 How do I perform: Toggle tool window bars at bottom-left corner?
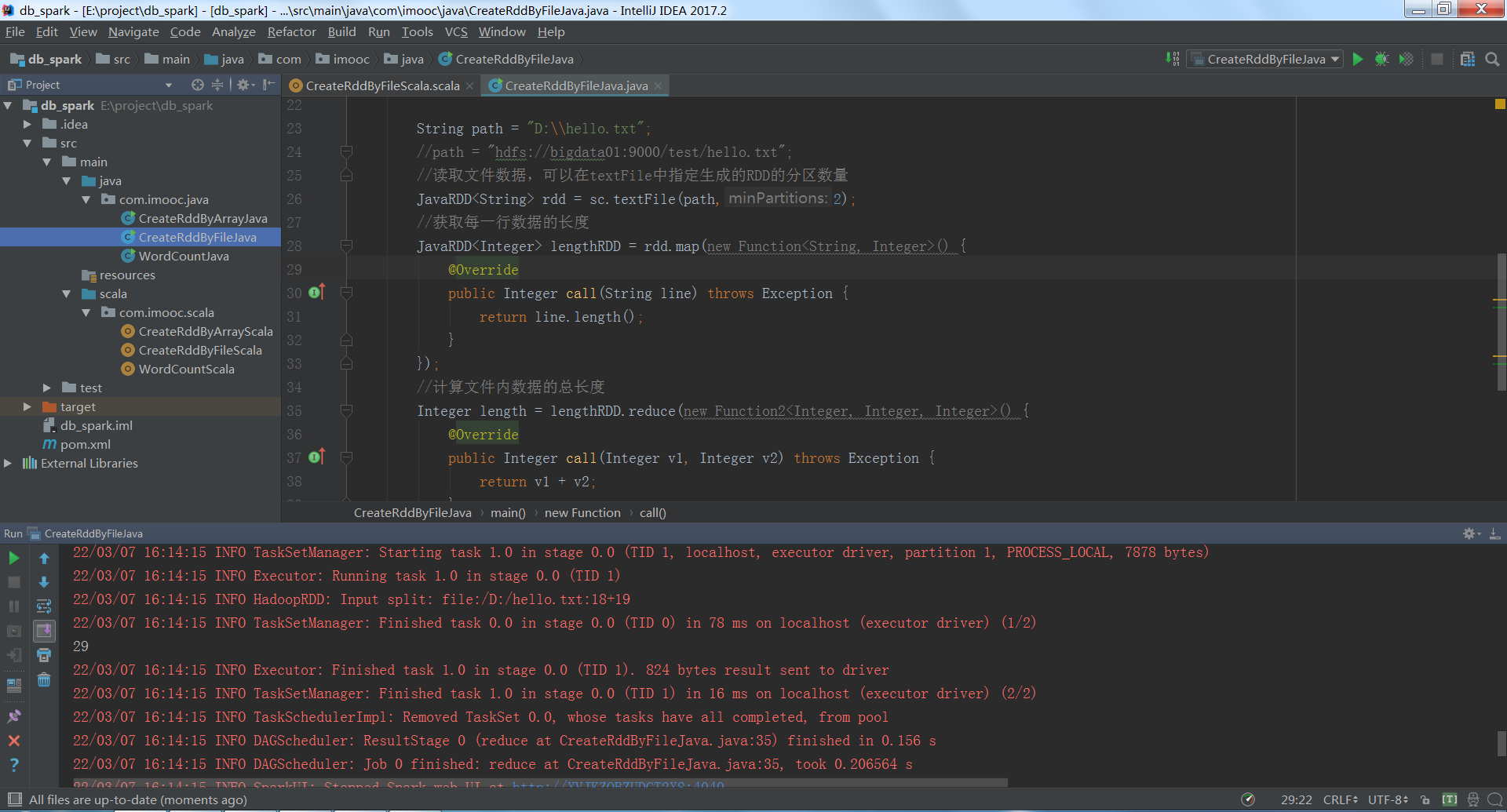pyautogui.click(x=13, y=799)
